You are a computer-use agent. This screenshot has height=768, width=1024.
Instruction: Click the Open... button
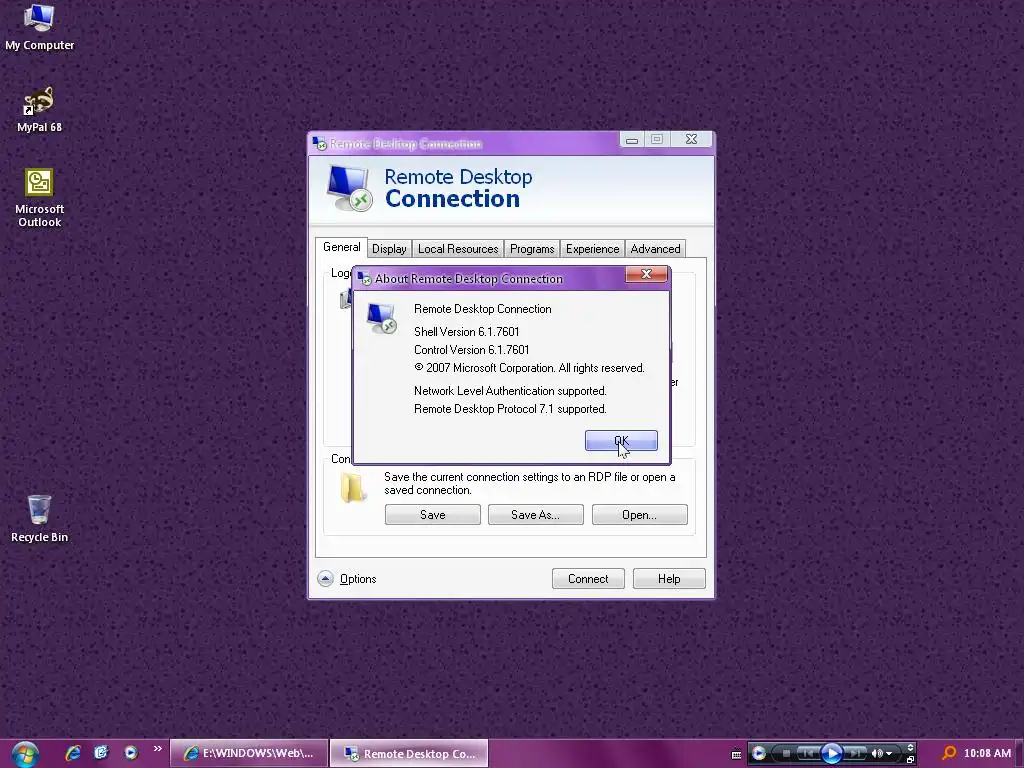click(639, 515)
